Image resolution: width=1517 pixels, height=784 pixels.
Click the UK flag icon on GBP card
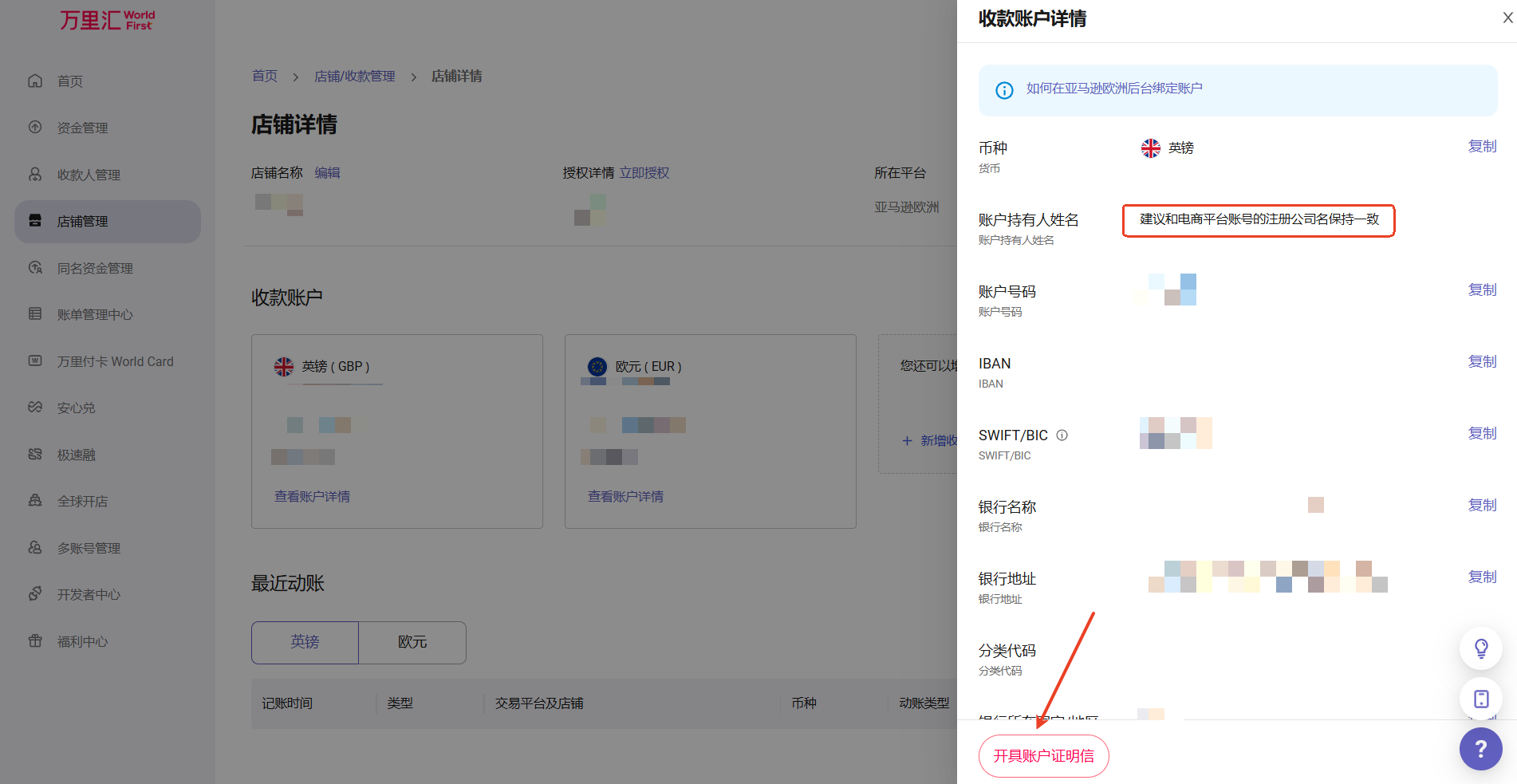coord(284,366)
